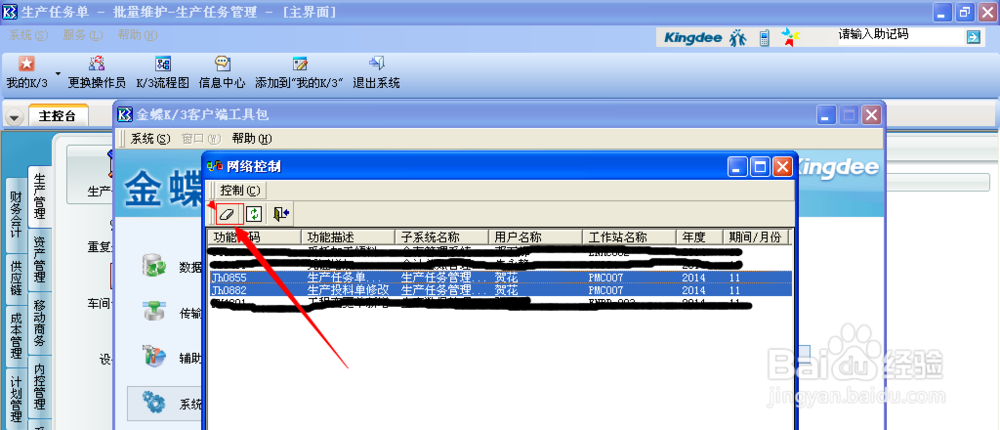The image size is (1000, 430).
Task: Select the 财务会计 vertical side tab
Action: [x=17, y=214]
